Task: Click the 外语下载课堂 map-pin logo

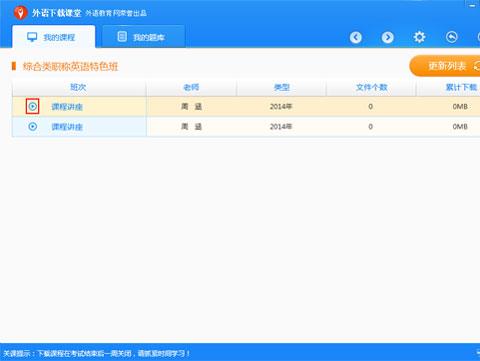Action: [20, 13]
